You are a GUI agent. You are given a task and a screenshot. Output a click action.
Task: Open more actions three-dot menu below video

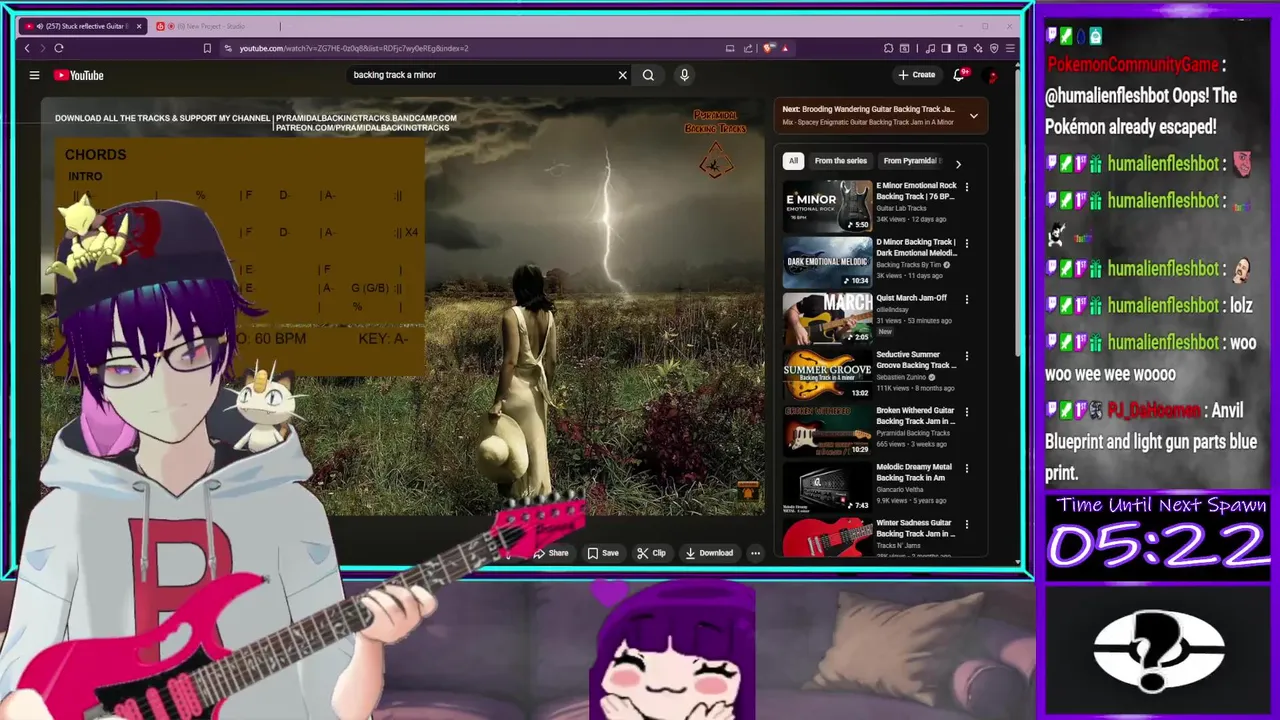click(x=756, y=553)
